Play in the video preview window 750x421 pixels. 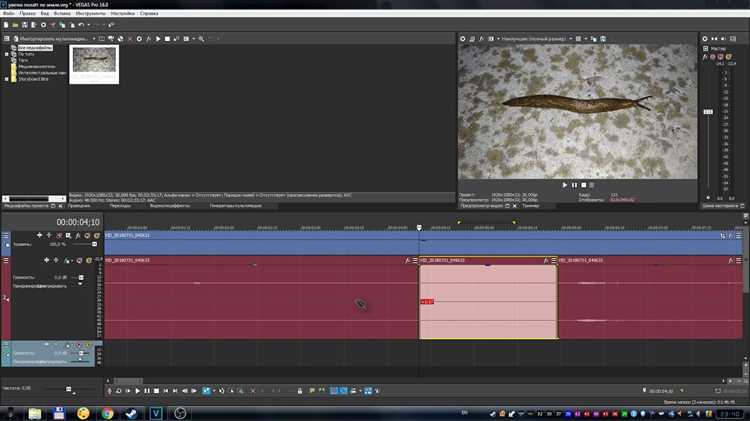click(565, 185)
